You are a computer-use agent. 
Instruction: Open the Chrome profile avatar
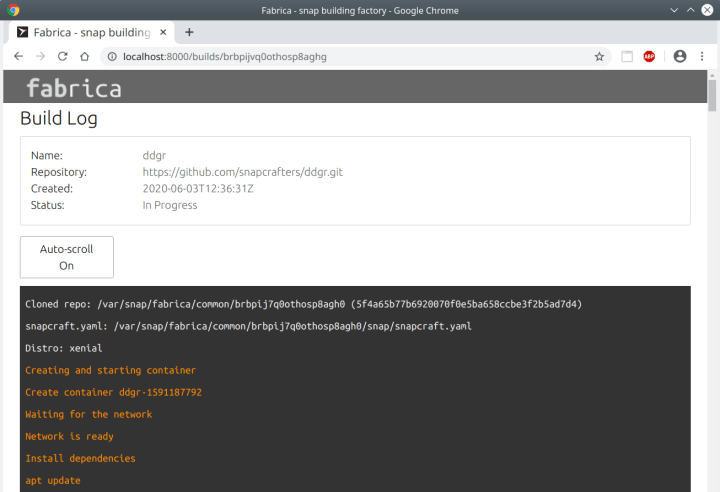tap(680, 56)
